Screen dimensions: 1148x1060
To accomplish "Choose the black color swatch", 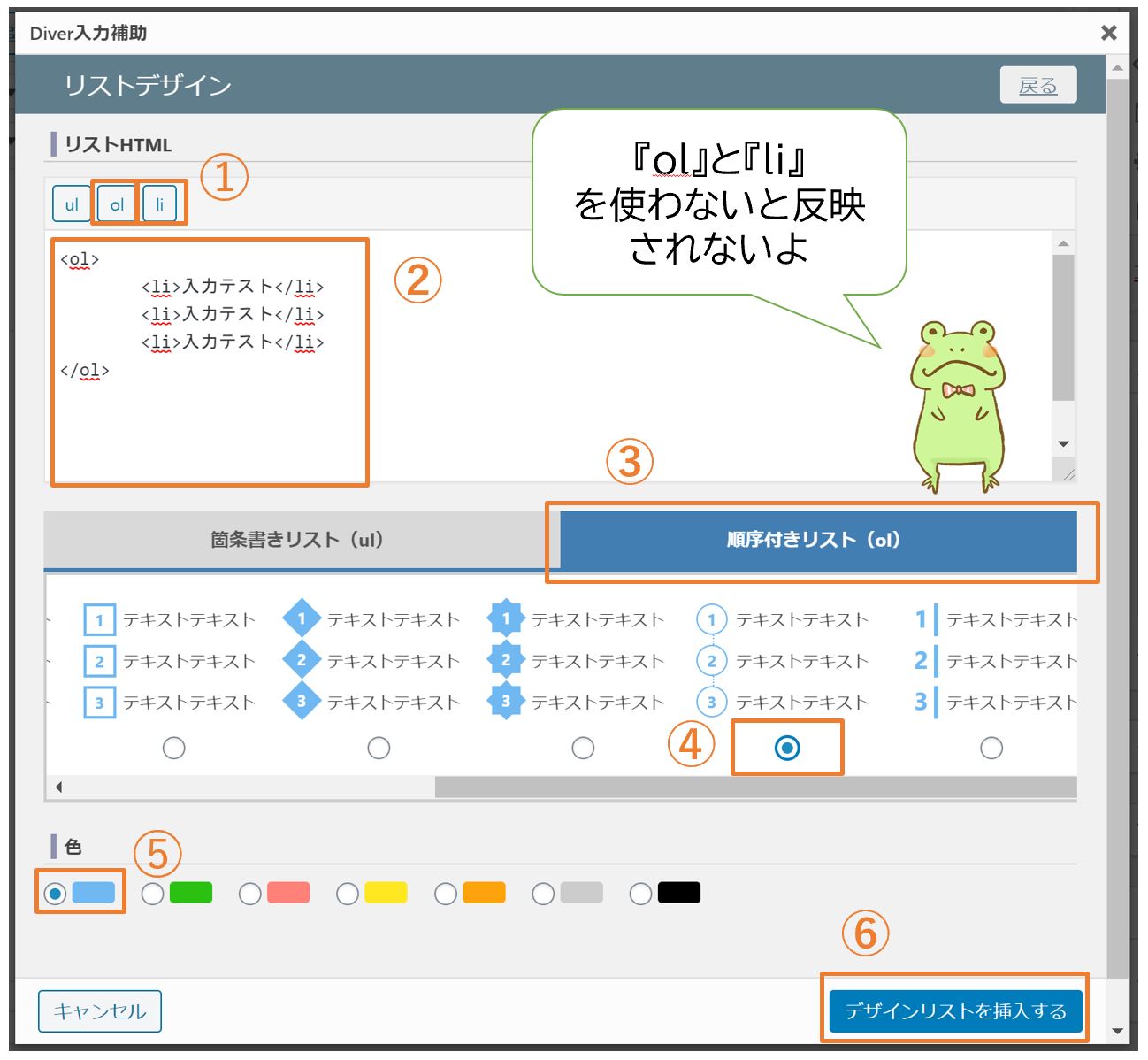I will [x=641, y=894].
